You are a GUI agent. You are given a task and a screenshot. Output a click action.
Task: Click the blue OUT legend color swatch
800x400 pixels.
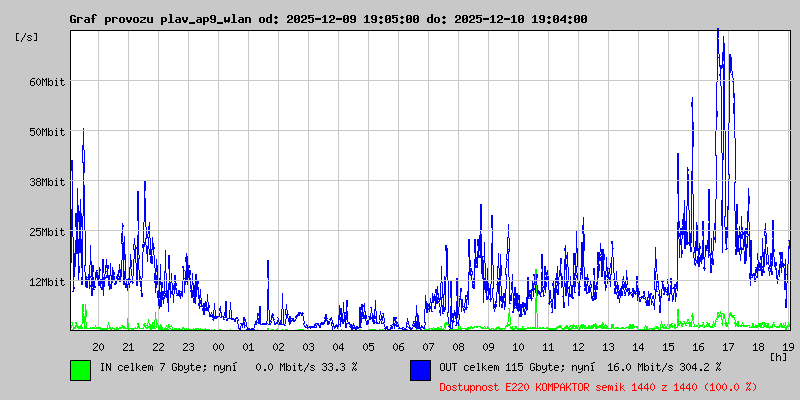tap(420, 370)
